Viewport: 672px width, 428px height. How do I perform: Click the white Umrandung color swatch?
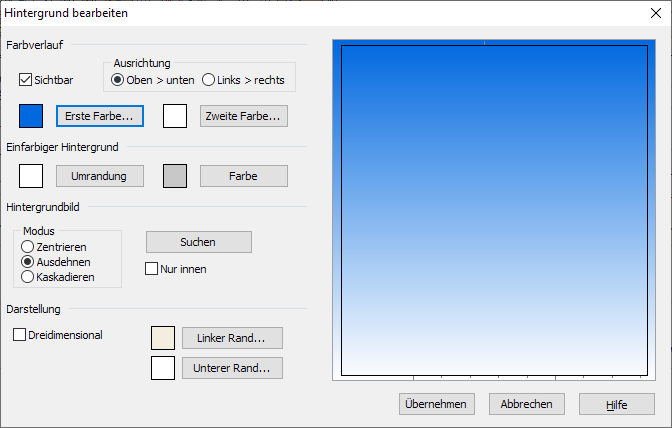(x=31, y=176)
